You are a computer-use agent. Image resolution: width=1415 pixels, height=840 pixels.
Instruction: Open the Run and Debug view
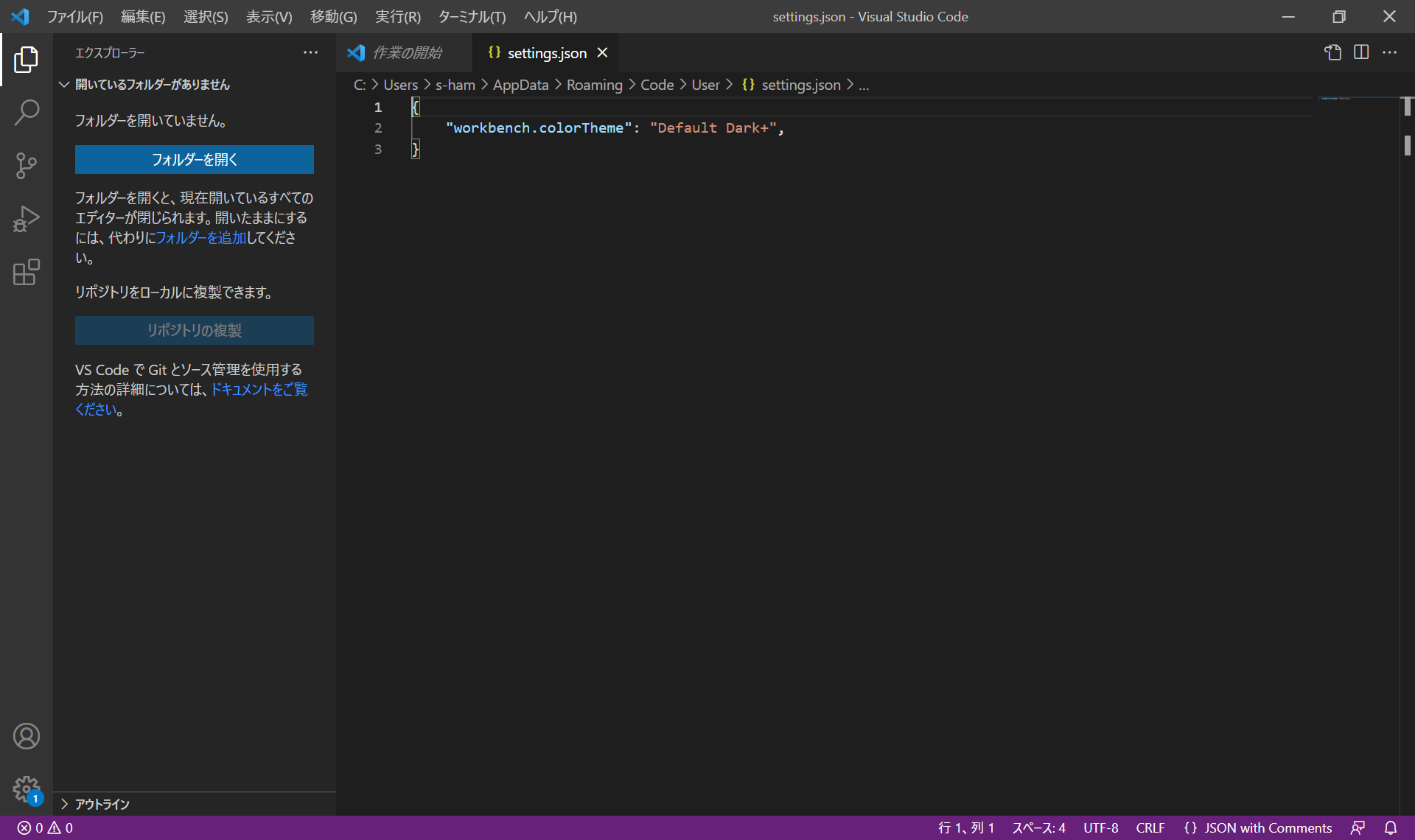point(27,219)
